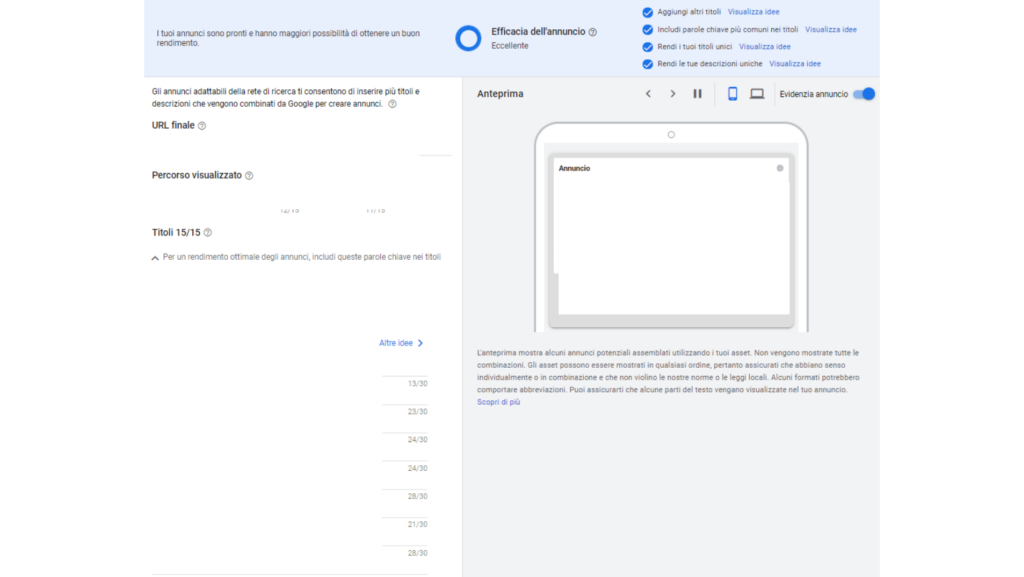Show next ad preview with right arrow

pyautogui.click(x=673, y=94)
